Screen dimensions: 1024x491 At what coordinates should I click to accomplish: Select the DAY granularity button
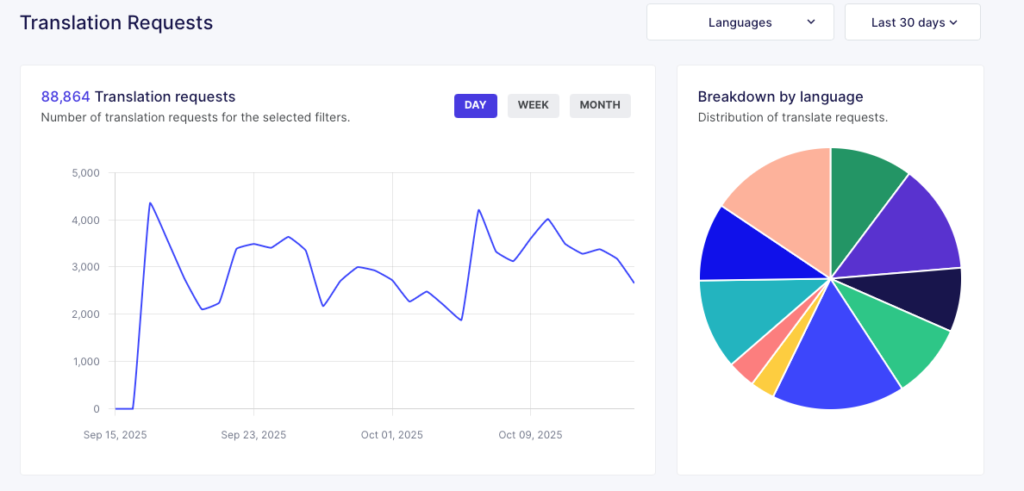475,105
